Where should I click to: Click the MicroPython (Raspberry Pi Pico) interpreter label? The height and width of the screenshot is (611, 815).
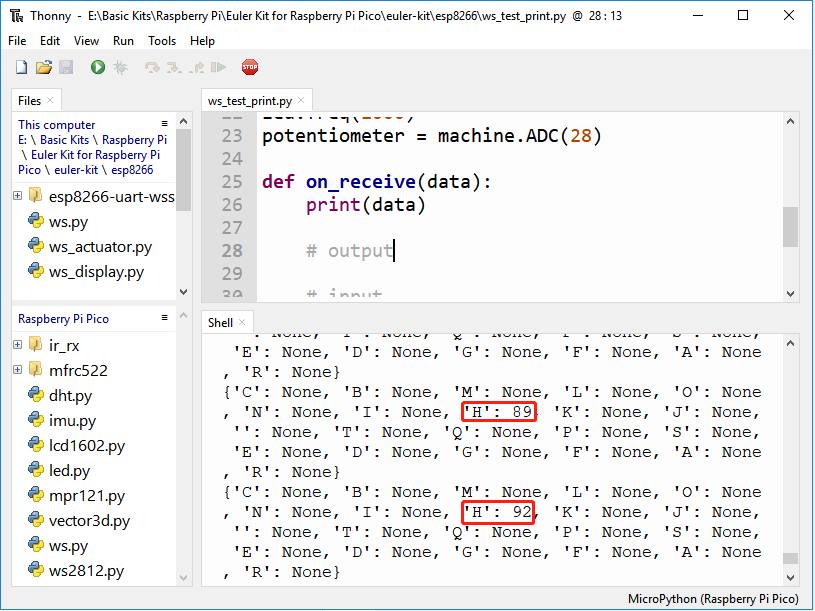pos(713,599)
